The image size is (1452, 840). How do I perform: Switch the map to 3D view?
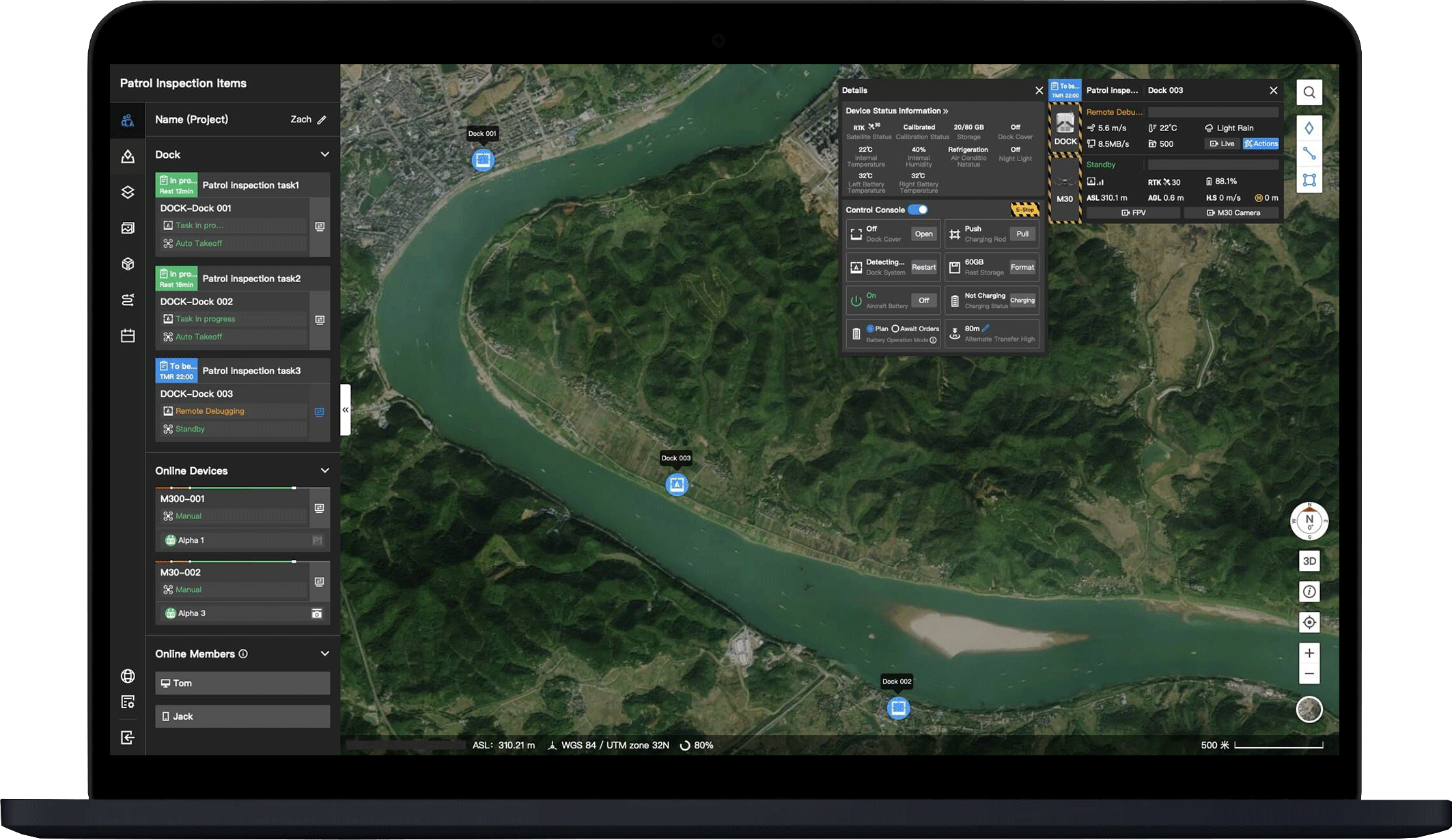pyautogui.click(x=1309, y=561)
